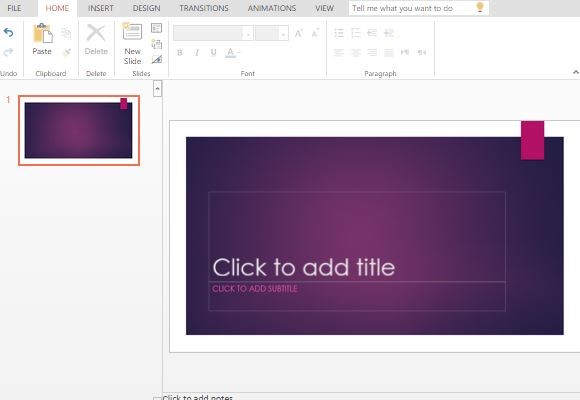
Task: Click the Redo arrow icon
Action: [8, 52]
